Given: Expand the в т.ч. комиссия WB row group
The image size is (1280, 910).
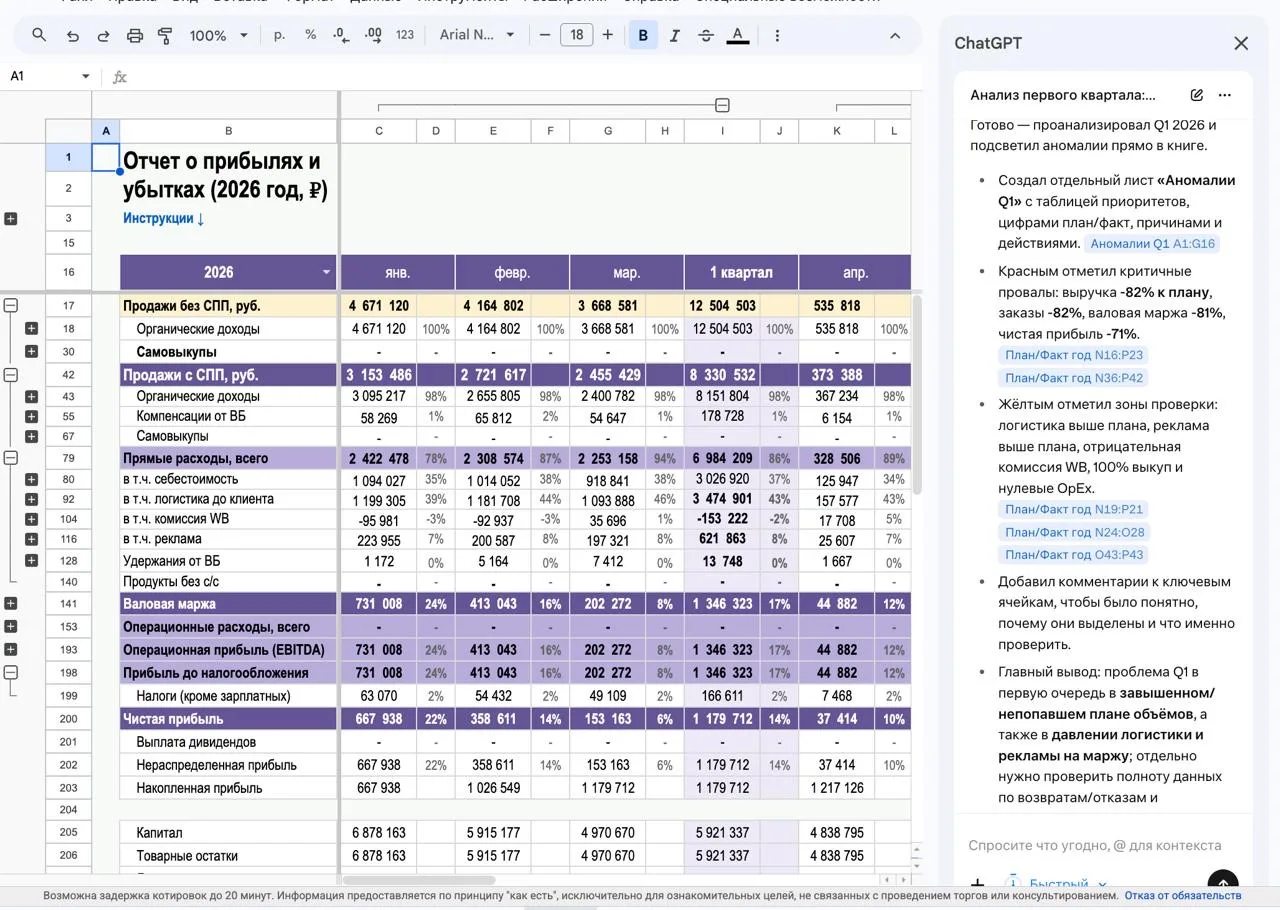Looking at the screenshot, I should [x=31, y=519].
